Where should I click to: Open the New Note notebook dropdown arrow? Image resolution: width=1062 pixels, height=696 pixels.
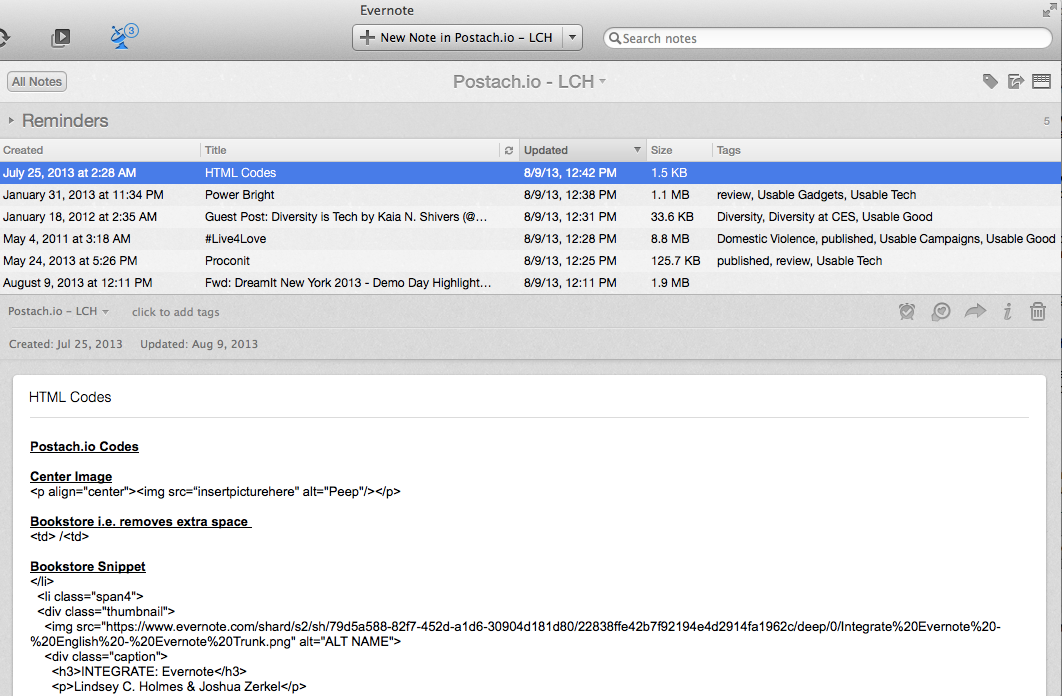pos(572,38)
